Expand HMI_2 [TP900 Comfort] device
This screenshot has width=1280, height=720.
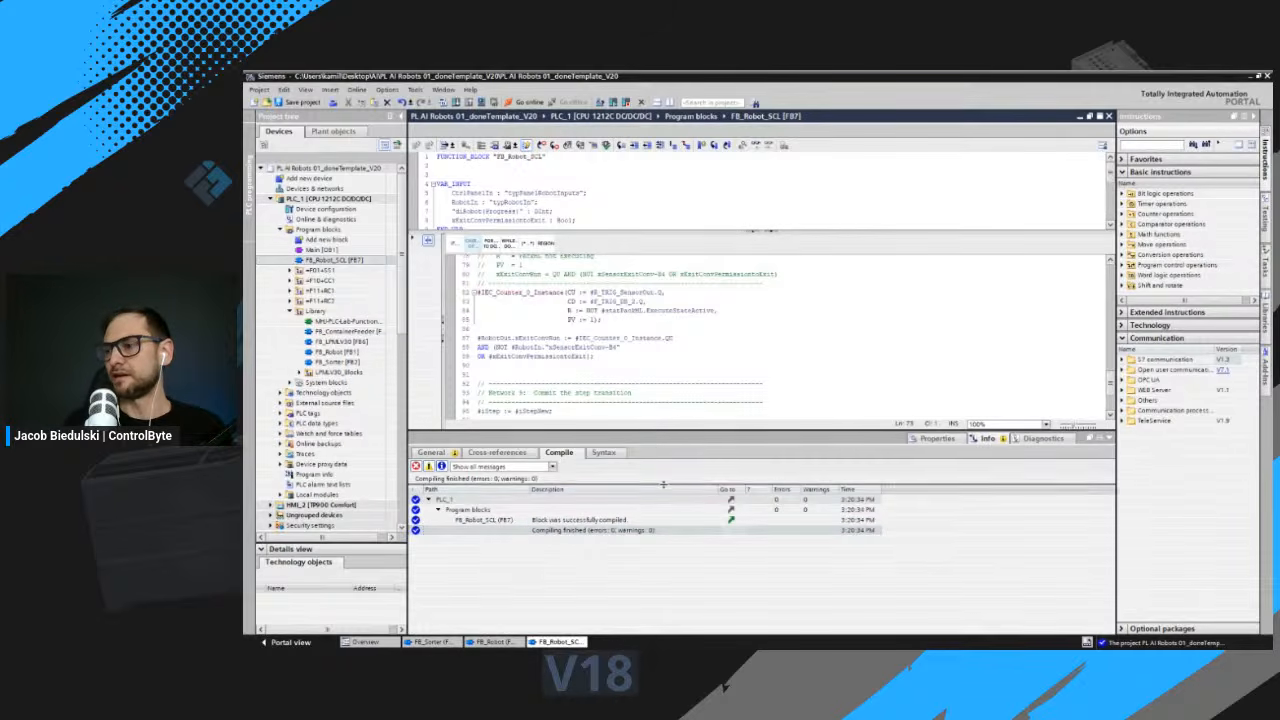[271, 505]
